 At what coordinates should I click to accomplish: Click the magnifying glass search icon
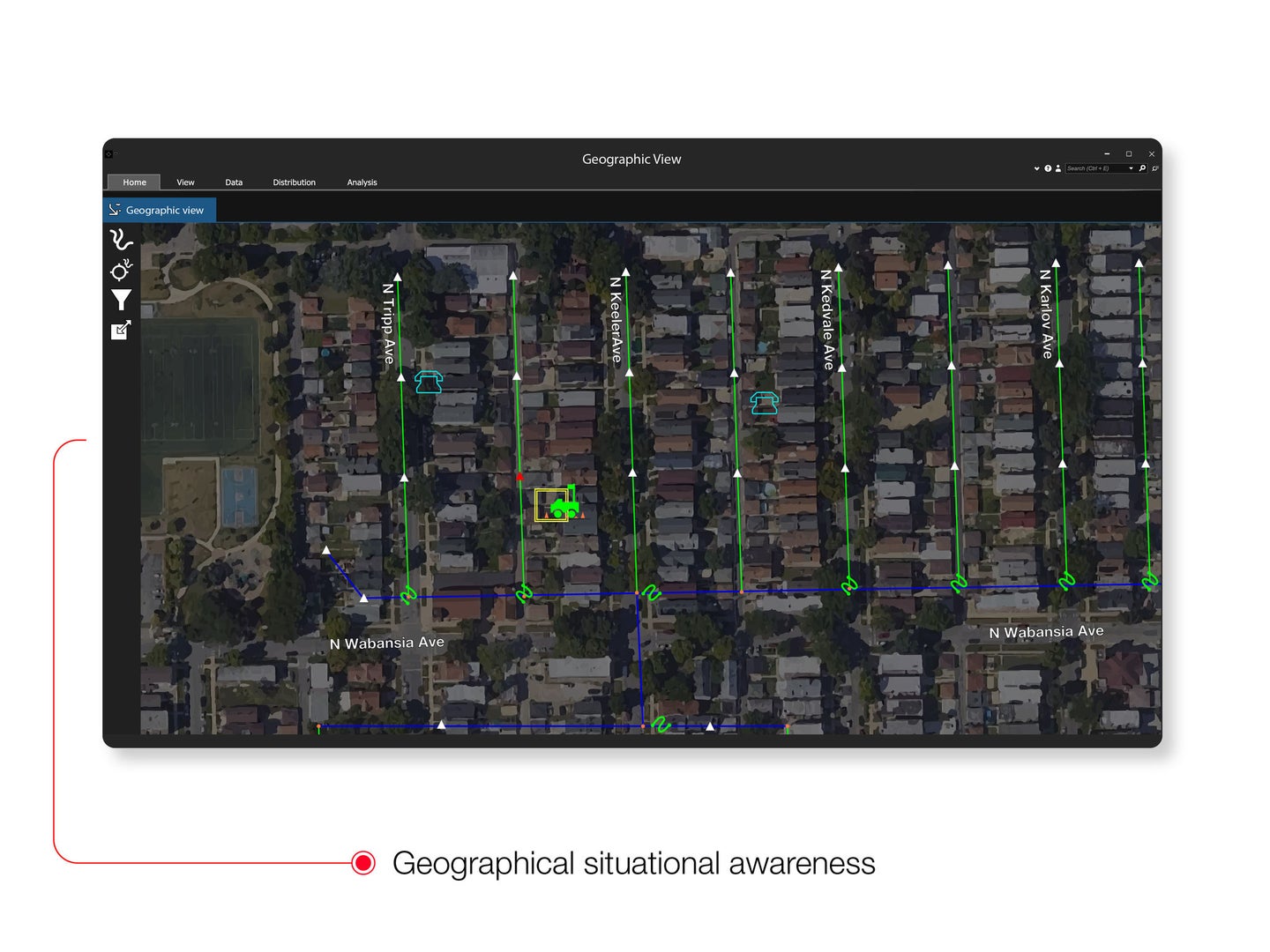[x=1142, y=168]
